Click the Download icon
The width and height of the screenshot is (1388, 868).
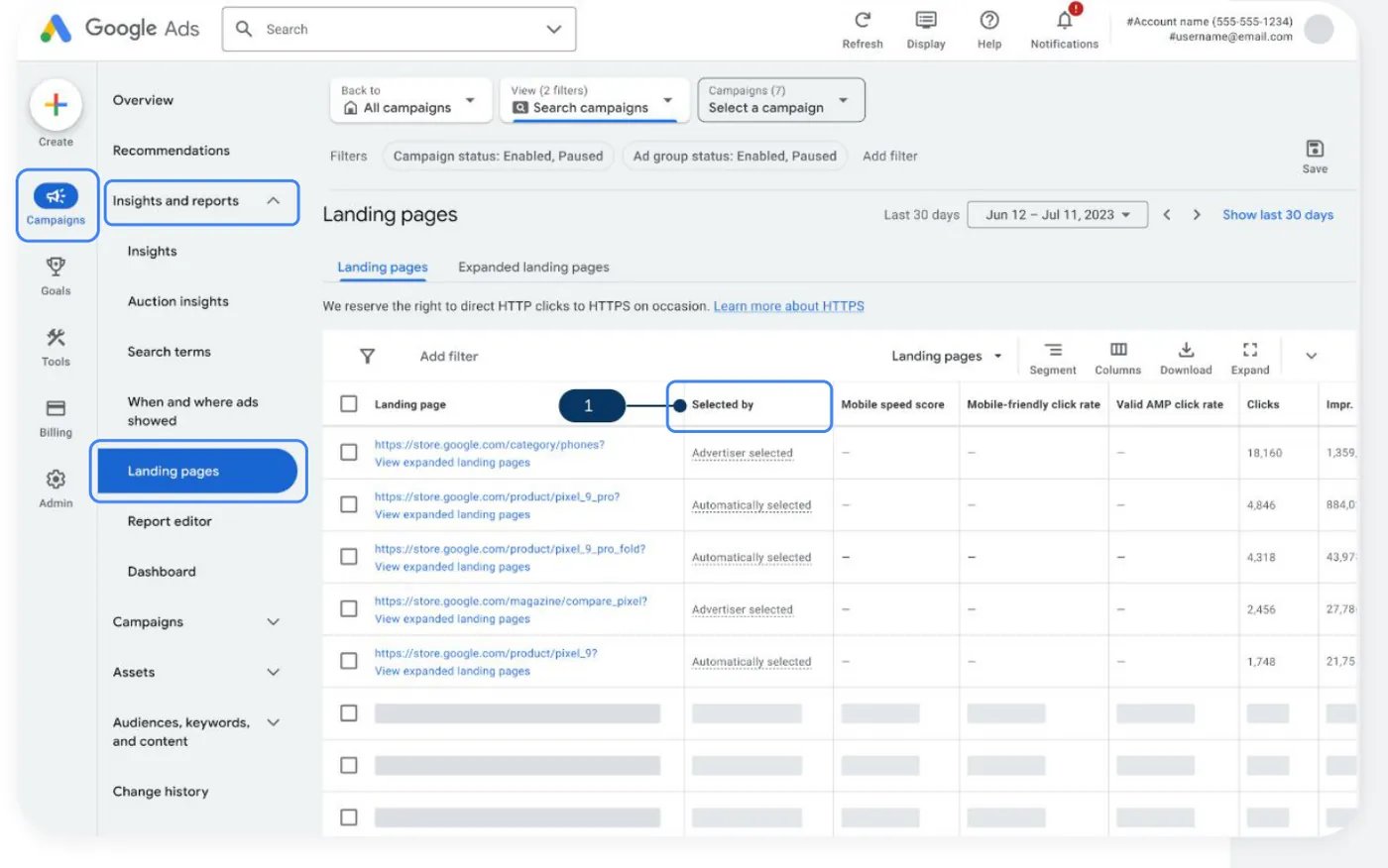pos(1186,350)
